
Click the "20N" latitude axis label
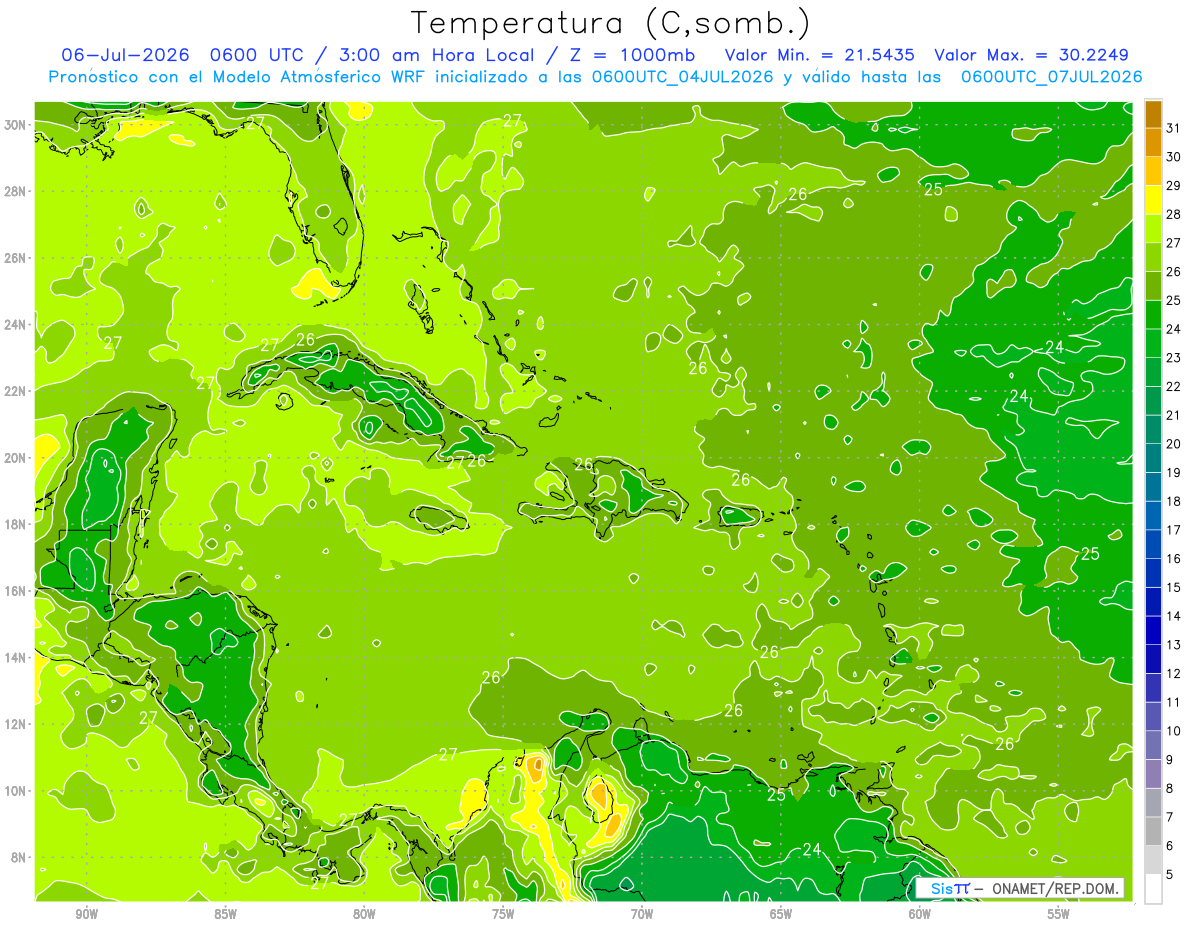17,458
